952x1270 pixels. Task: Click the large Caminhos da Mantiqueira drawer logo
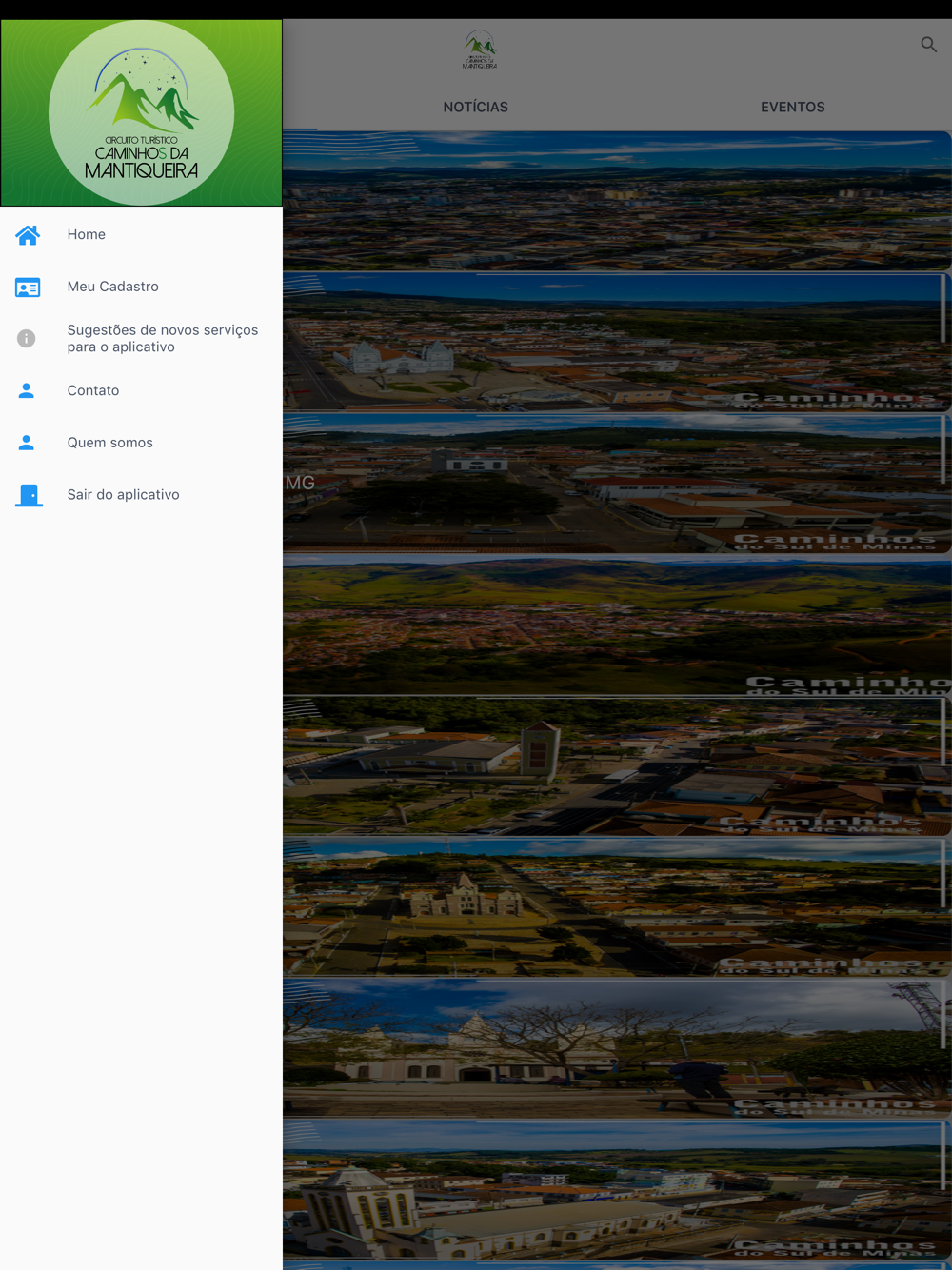point(141,112)
